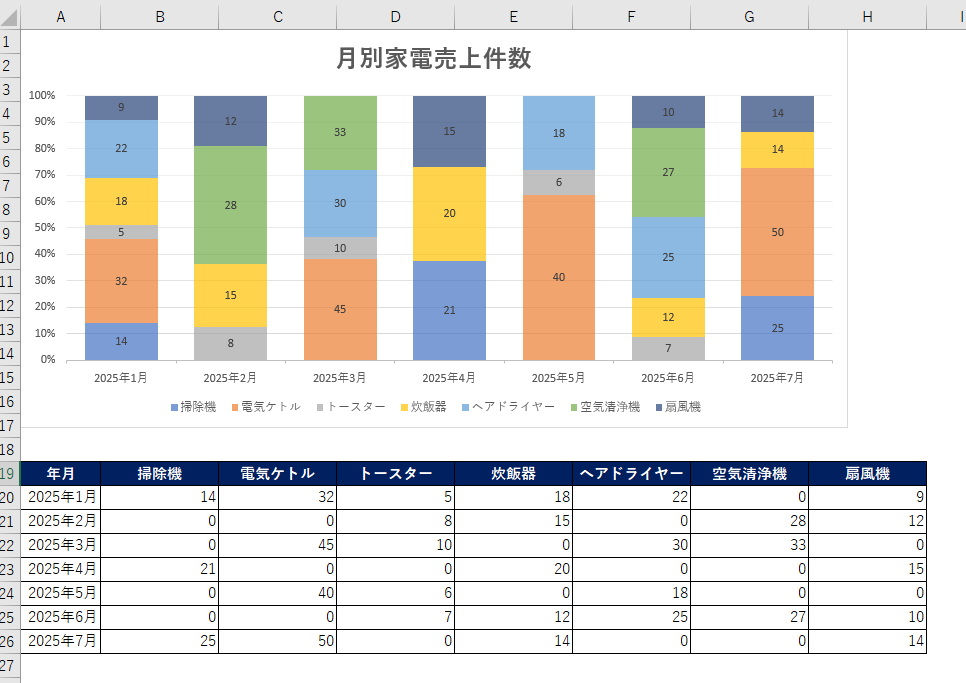Select the 電気ケトル table header cell
This screenshot has width=966, height=683.
tap(277, 474)
